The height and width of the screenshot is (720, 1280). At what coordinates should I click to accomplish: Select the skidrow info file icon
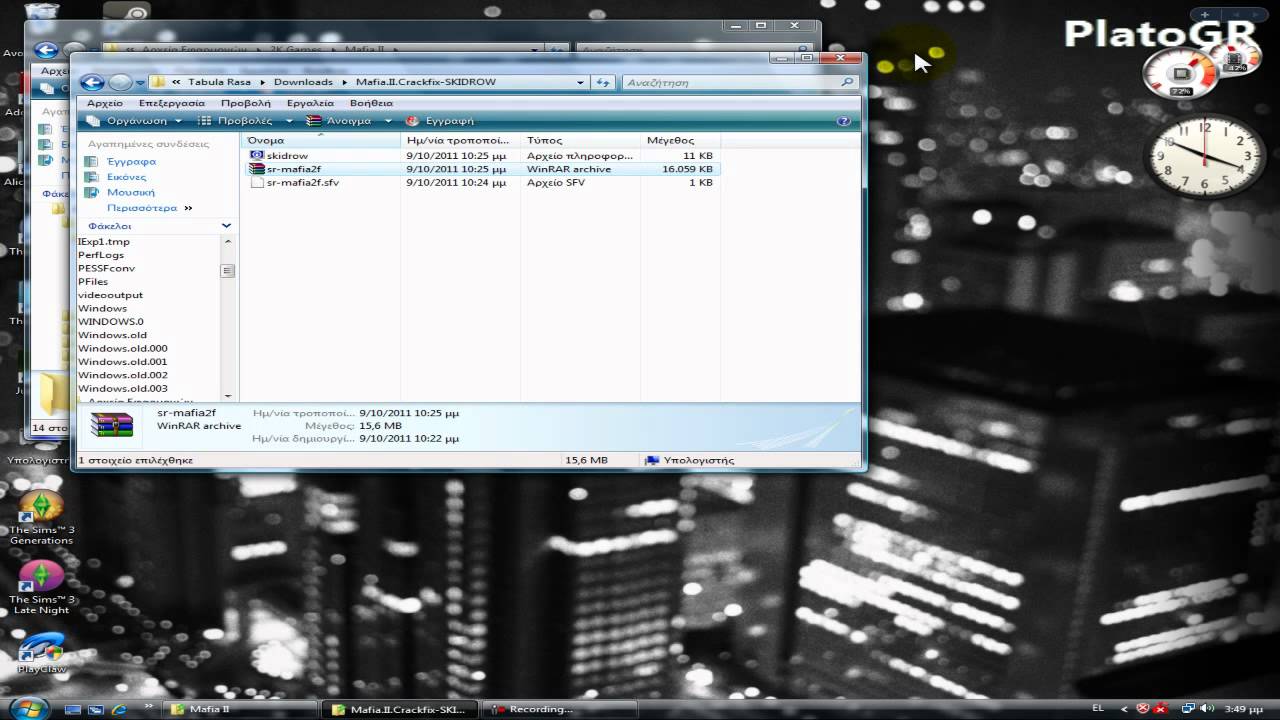[x=257, y=156]
